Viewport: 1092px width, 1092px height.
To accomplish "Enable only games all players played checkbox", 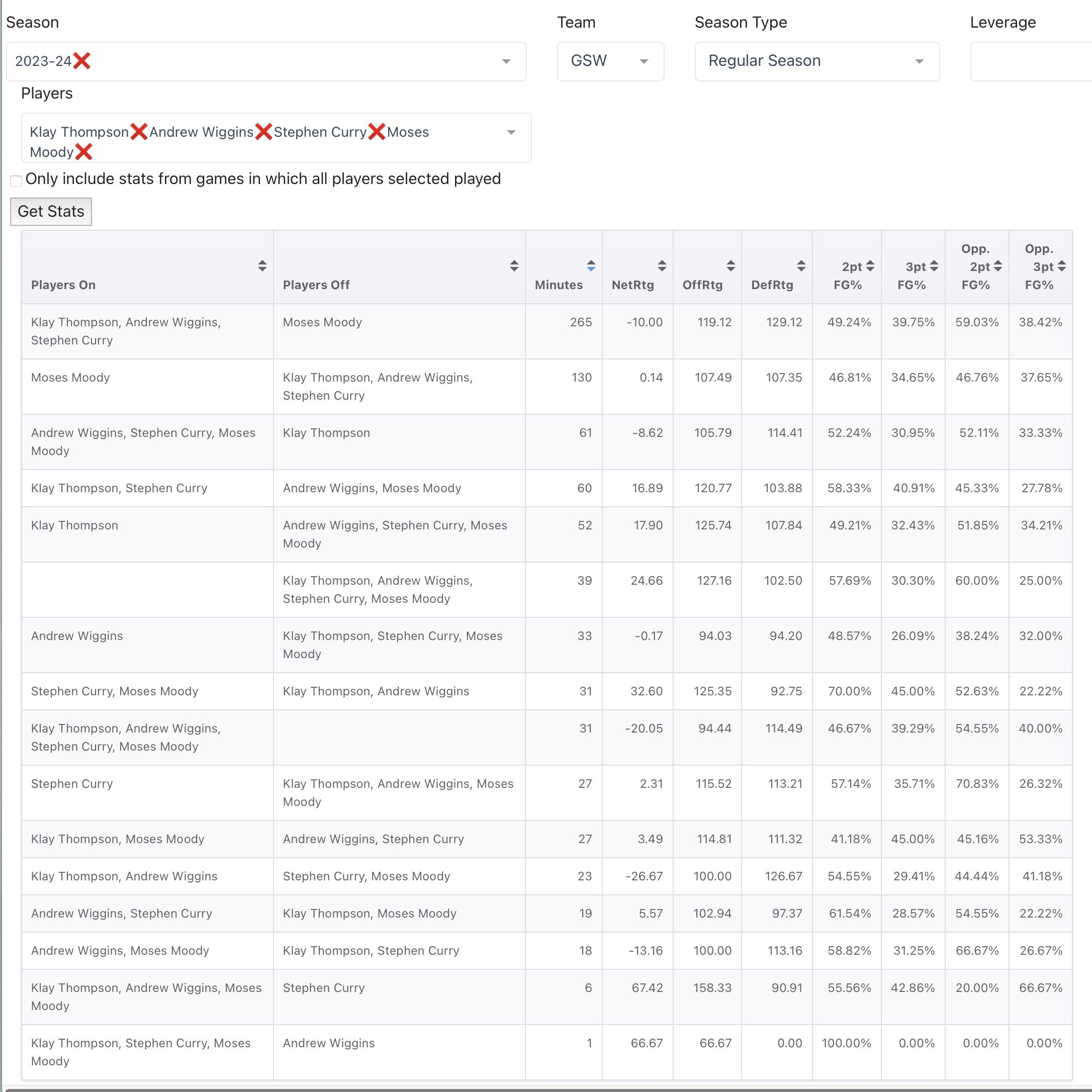I will (16, 181).
